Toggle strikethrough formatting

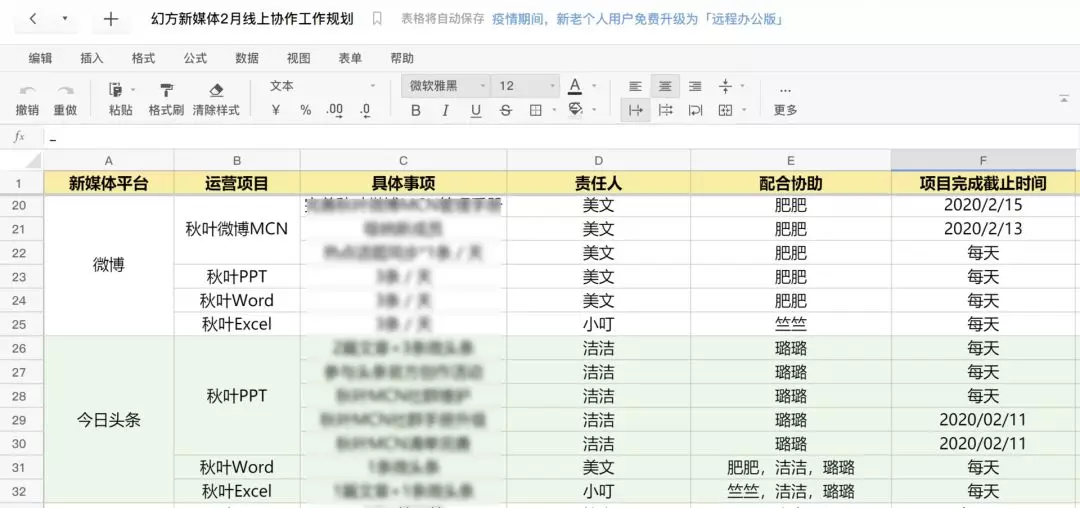(x=506, y=110)
